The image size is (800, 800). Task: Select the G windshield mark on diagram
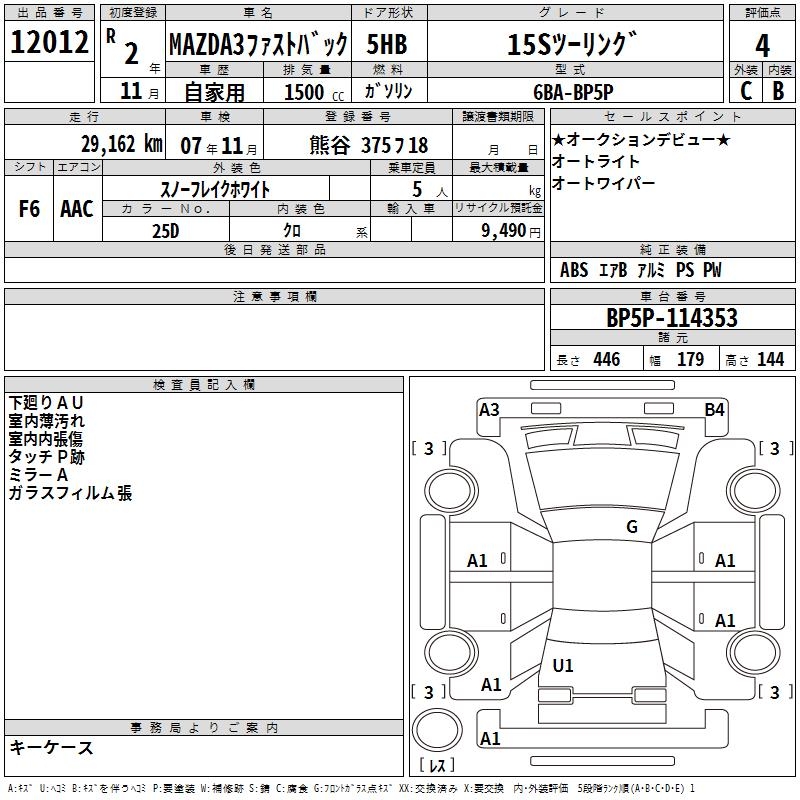coord(631,527)
